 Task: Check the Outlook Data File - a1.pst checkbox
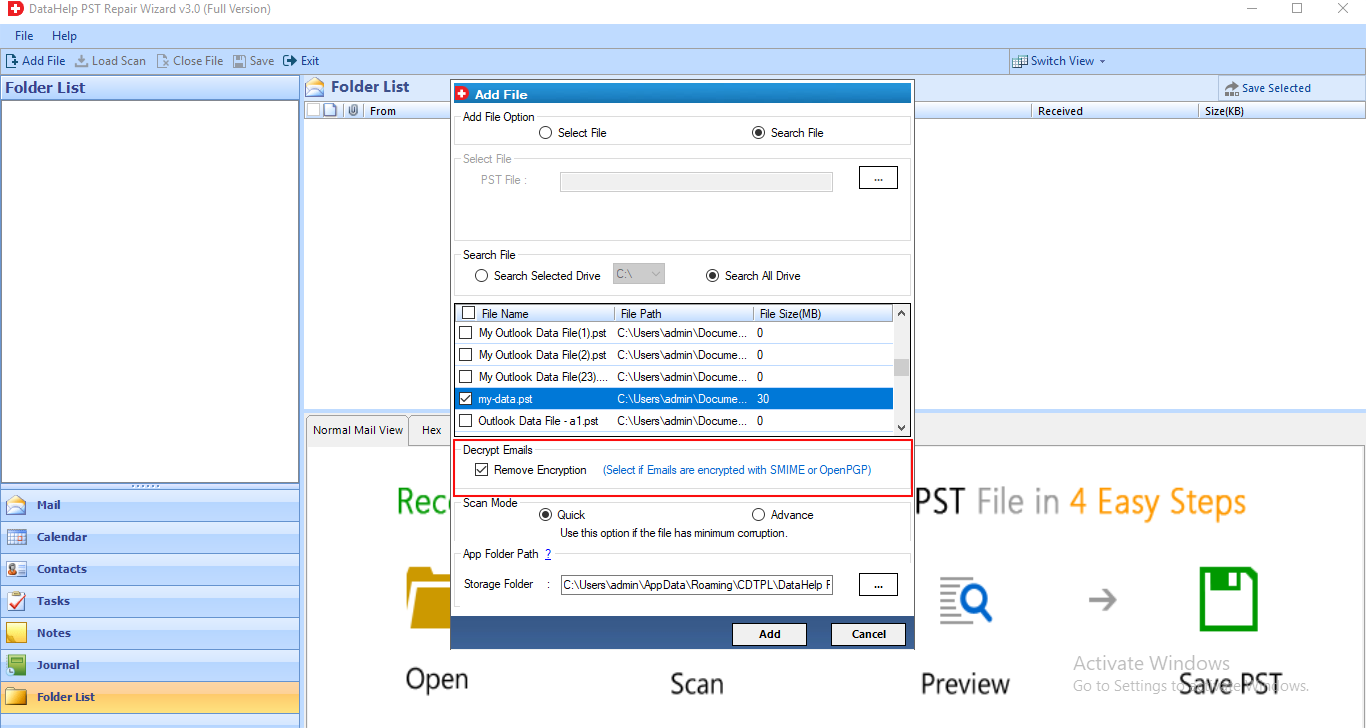465,421
